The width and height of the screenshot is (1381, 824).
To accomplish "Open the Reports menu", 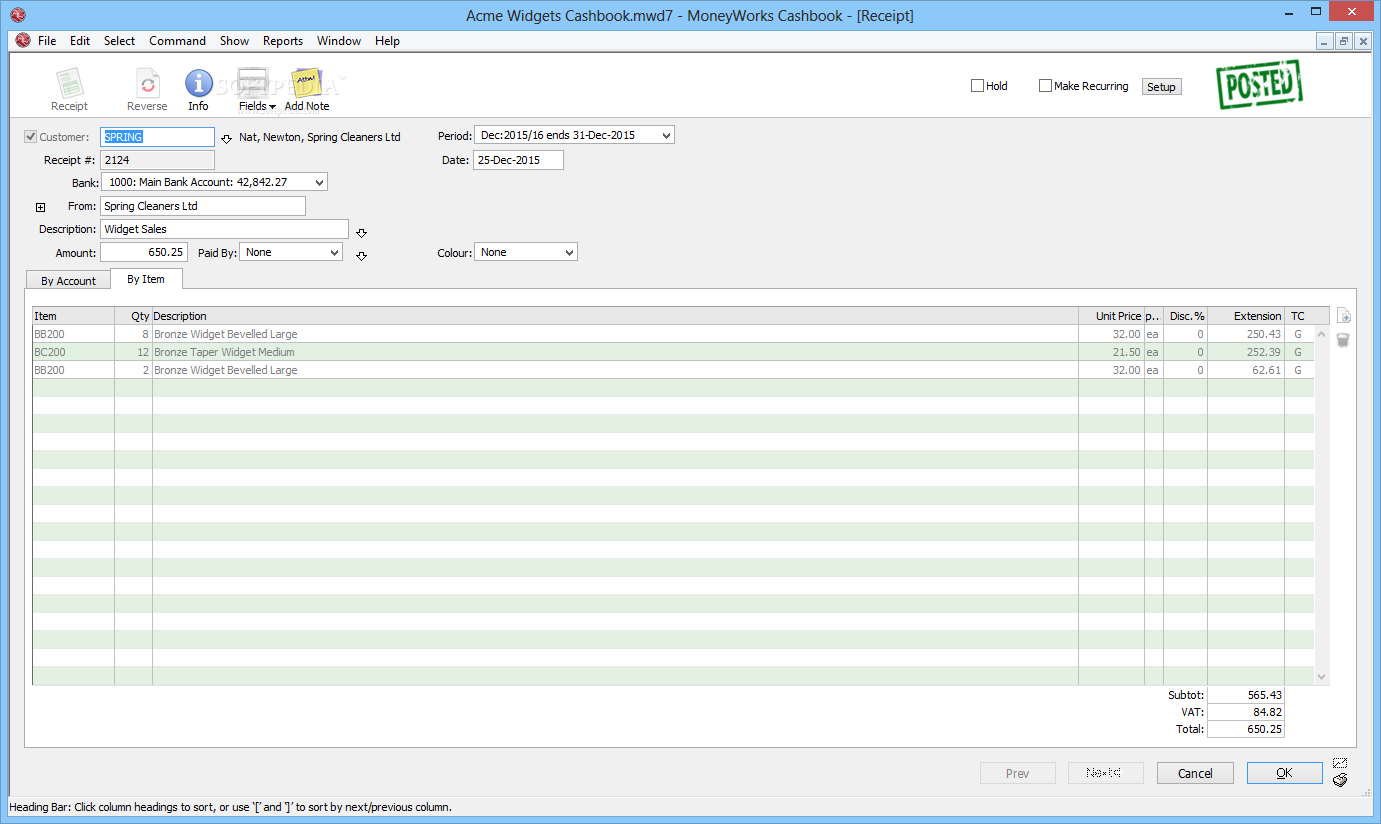I will click(283, 41).
